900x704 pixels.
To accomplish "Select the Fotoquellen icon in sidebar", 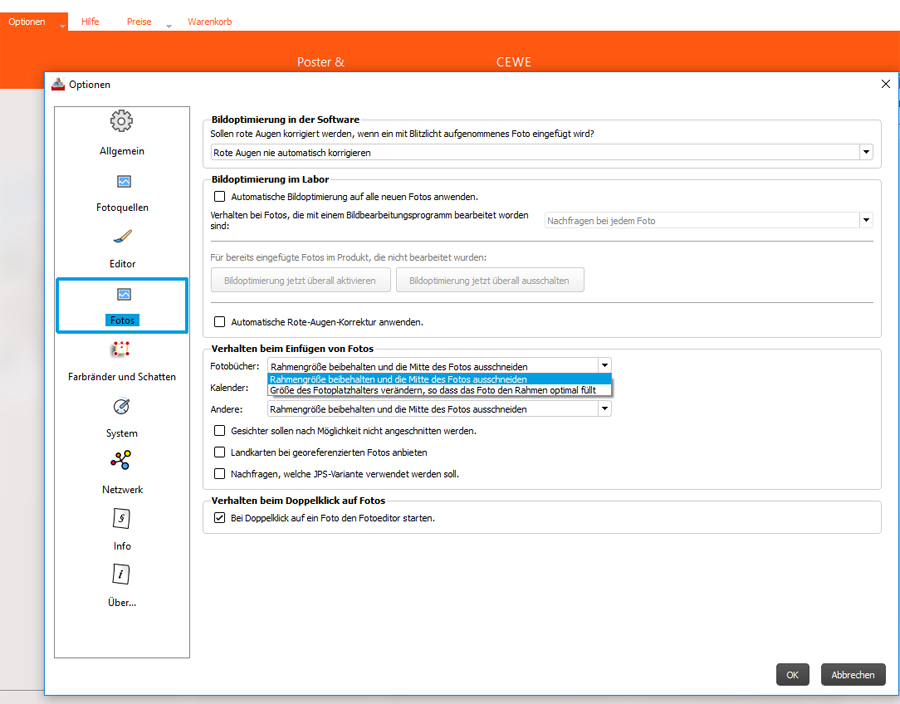I will [x=123, y=182].
